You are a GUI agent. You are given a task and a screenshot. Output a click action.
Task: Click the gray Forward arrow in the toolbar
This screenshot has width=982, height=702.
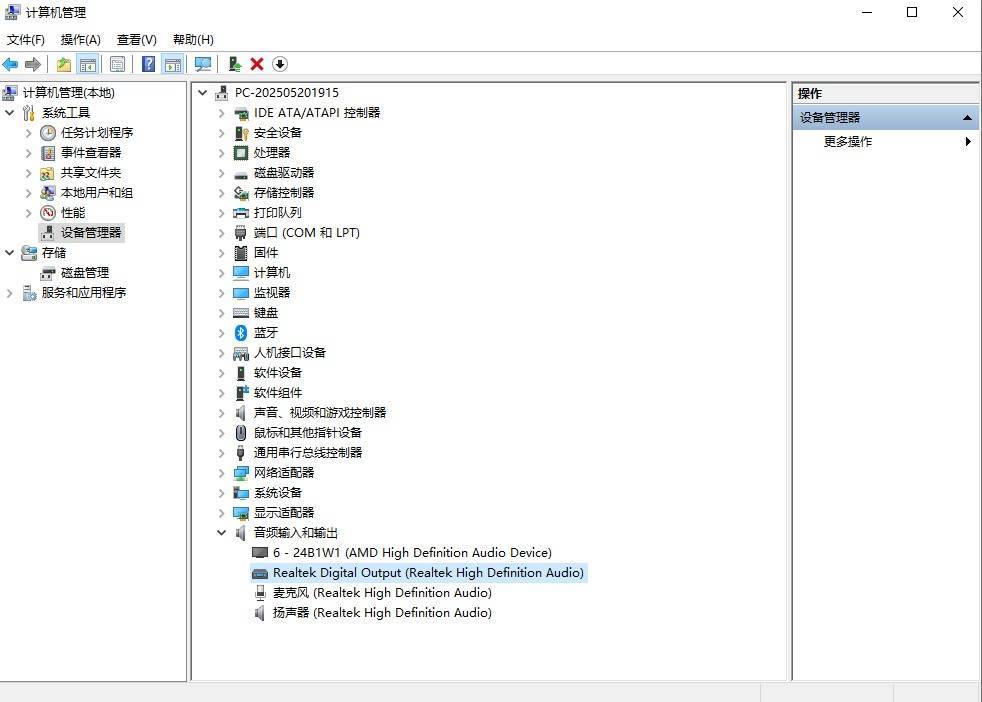(33, 64)
